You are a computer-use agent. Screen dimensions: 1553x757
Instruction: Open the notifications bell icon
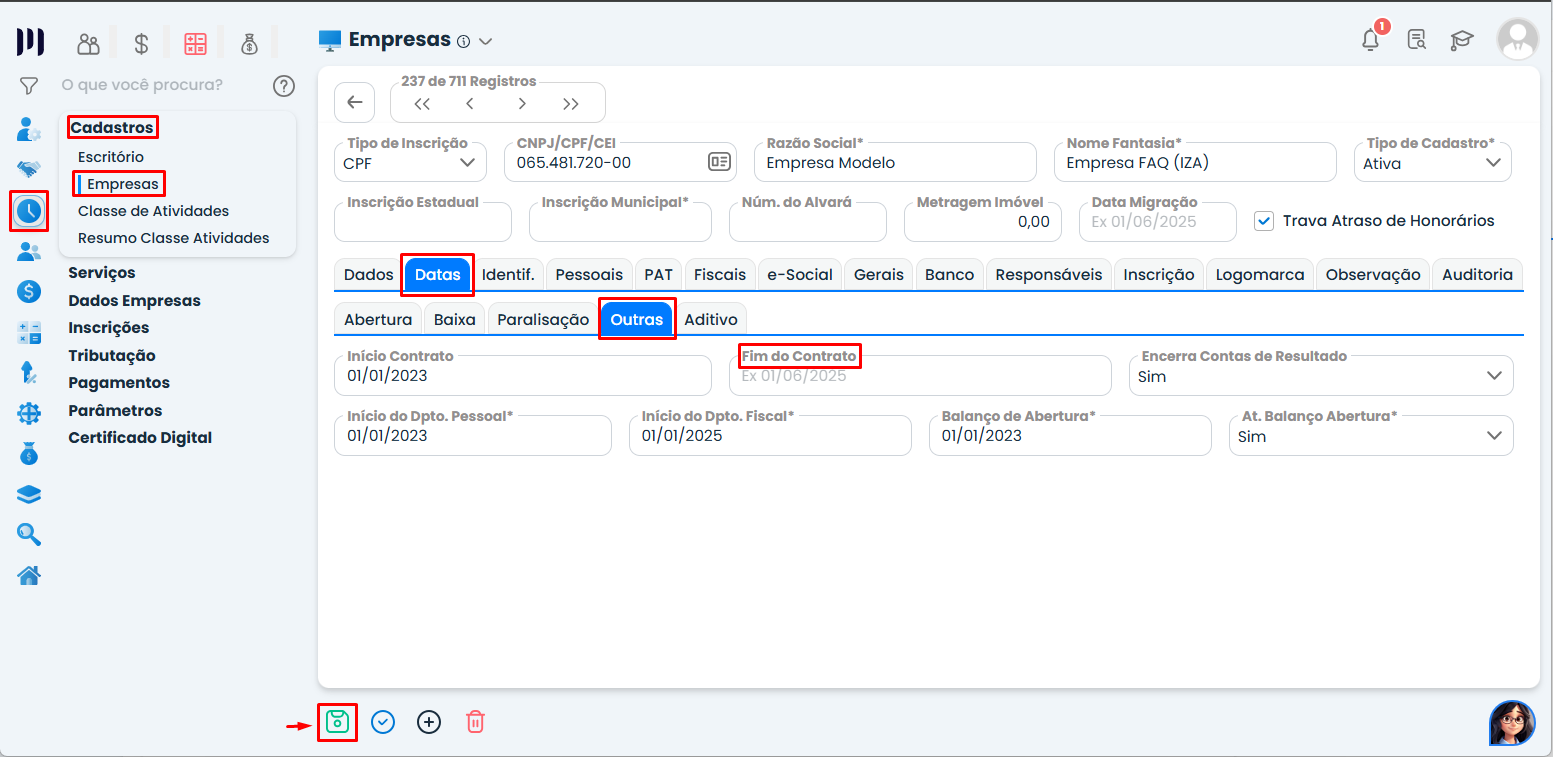[x=1371, y=40]
